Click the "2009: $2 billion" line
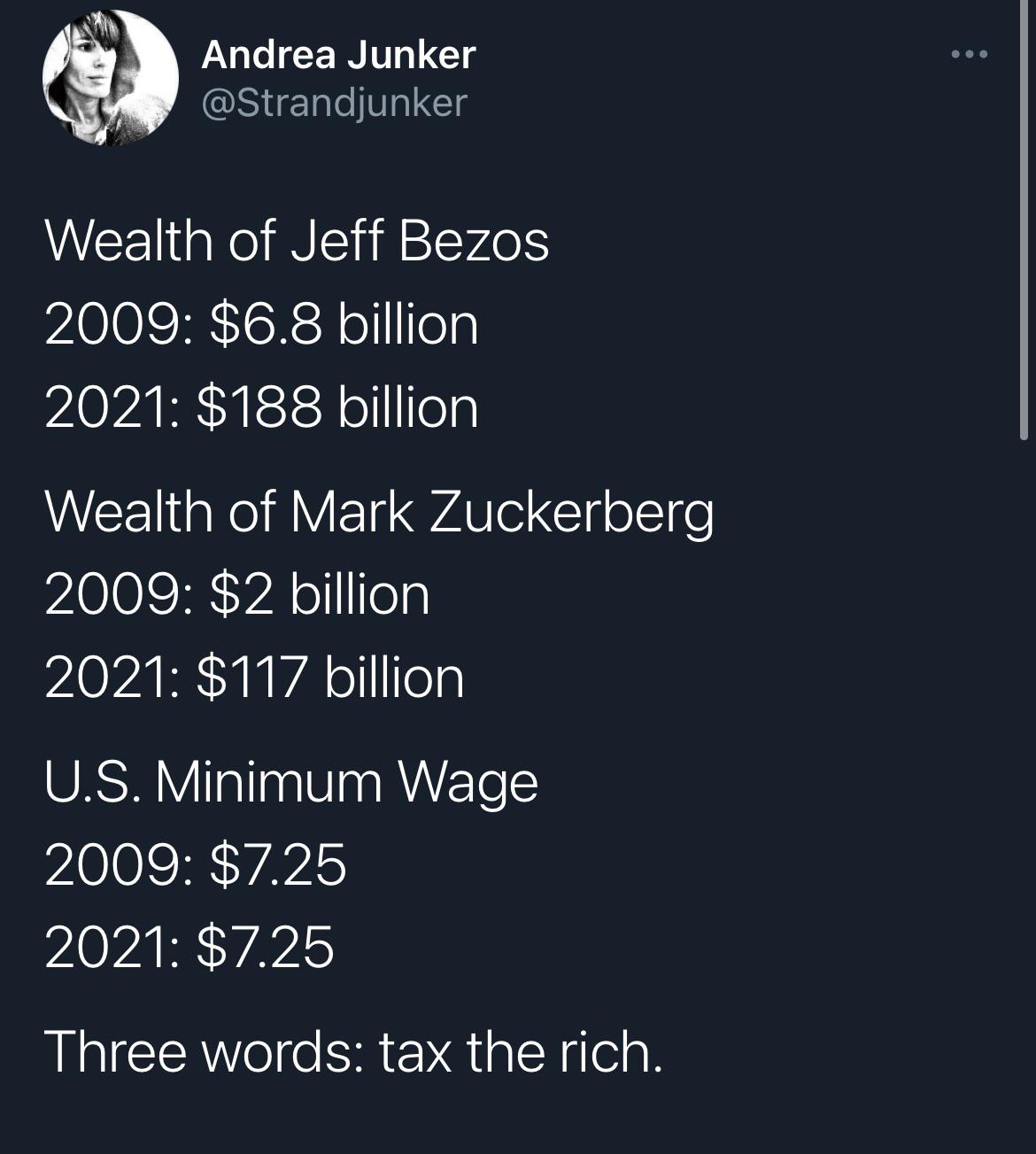1036x1154 pixels. point(236,594)
